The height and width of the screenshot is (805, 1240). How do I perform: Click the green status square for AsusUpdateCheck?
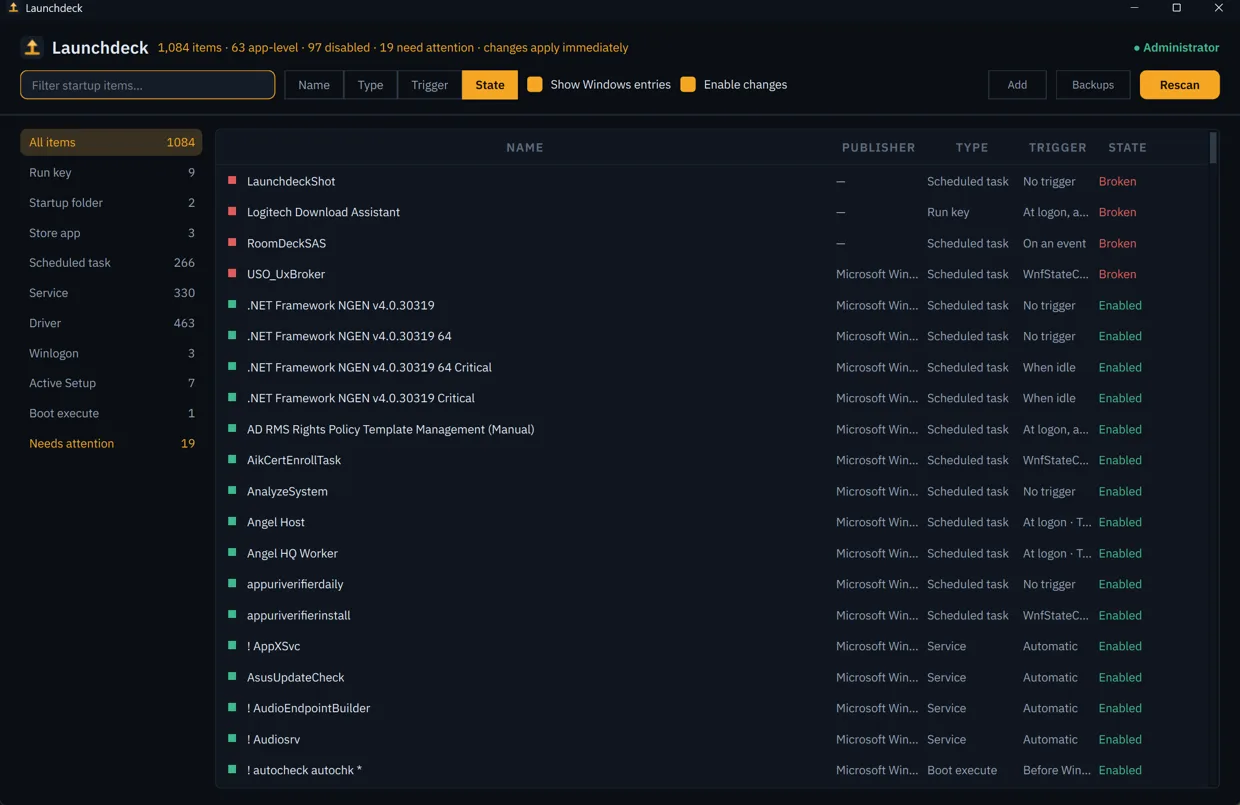[232, 677]
